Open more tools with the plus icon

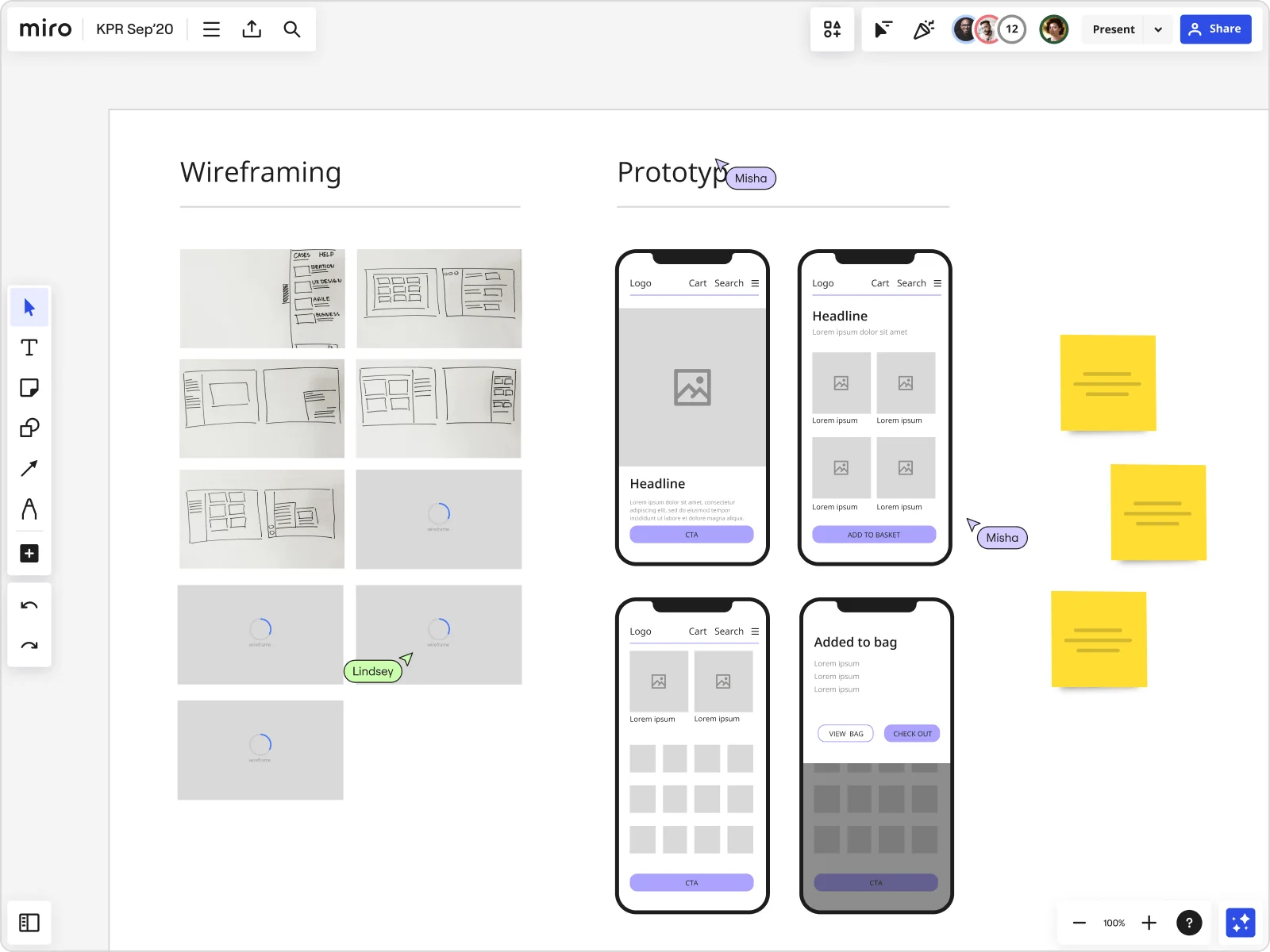tap(29, 553)
